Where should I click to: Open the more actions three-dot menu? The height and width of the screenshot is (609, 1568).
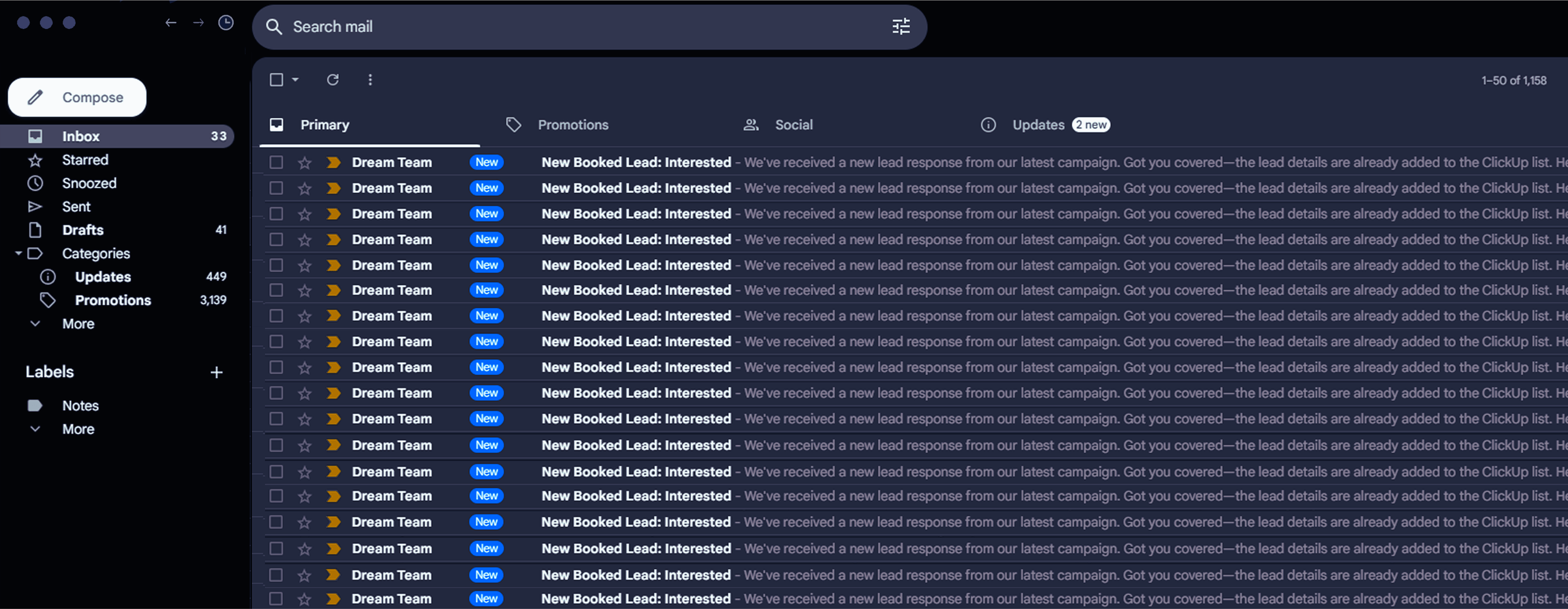click(370, 80)
